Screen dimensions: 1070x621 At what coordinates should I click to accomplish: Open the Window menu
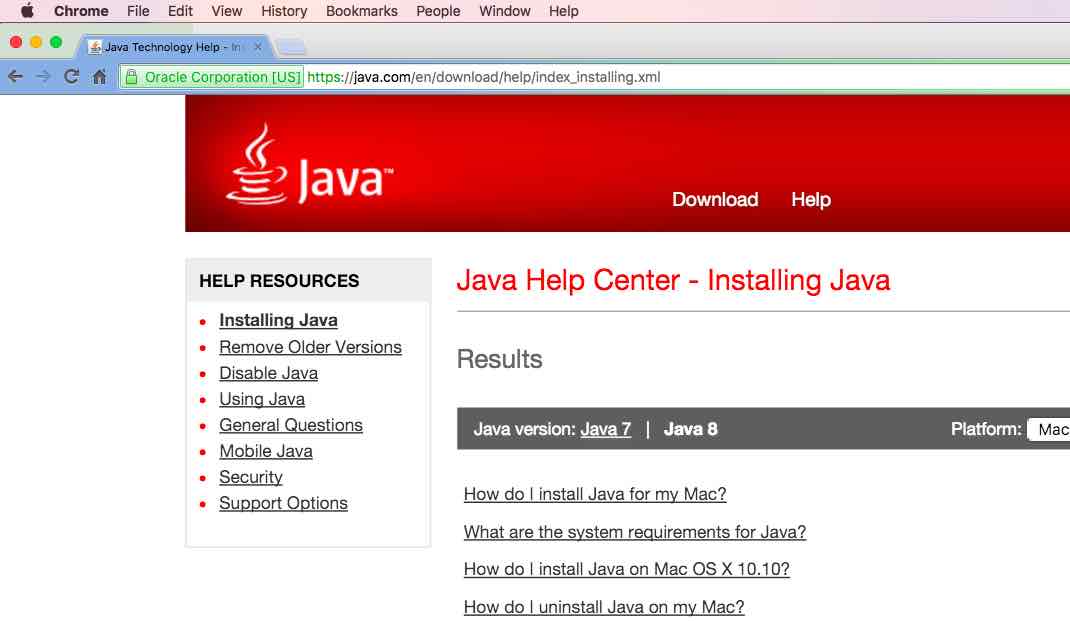[504, 11]
